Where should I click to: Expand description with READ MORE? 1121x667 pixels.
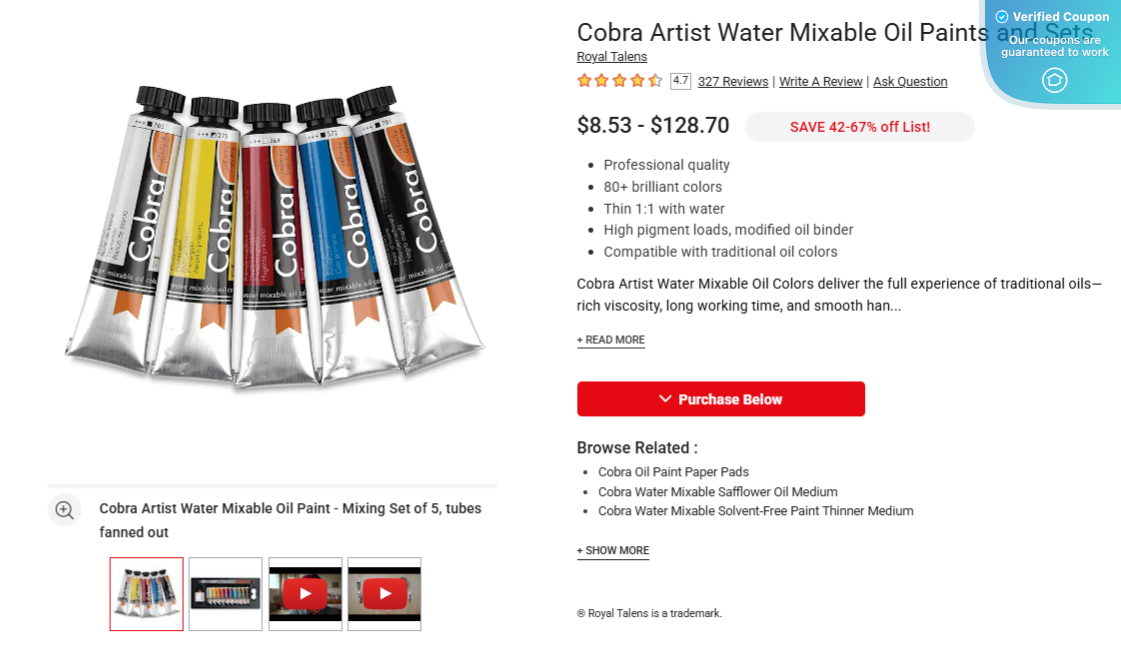click(x=611, y=340)
